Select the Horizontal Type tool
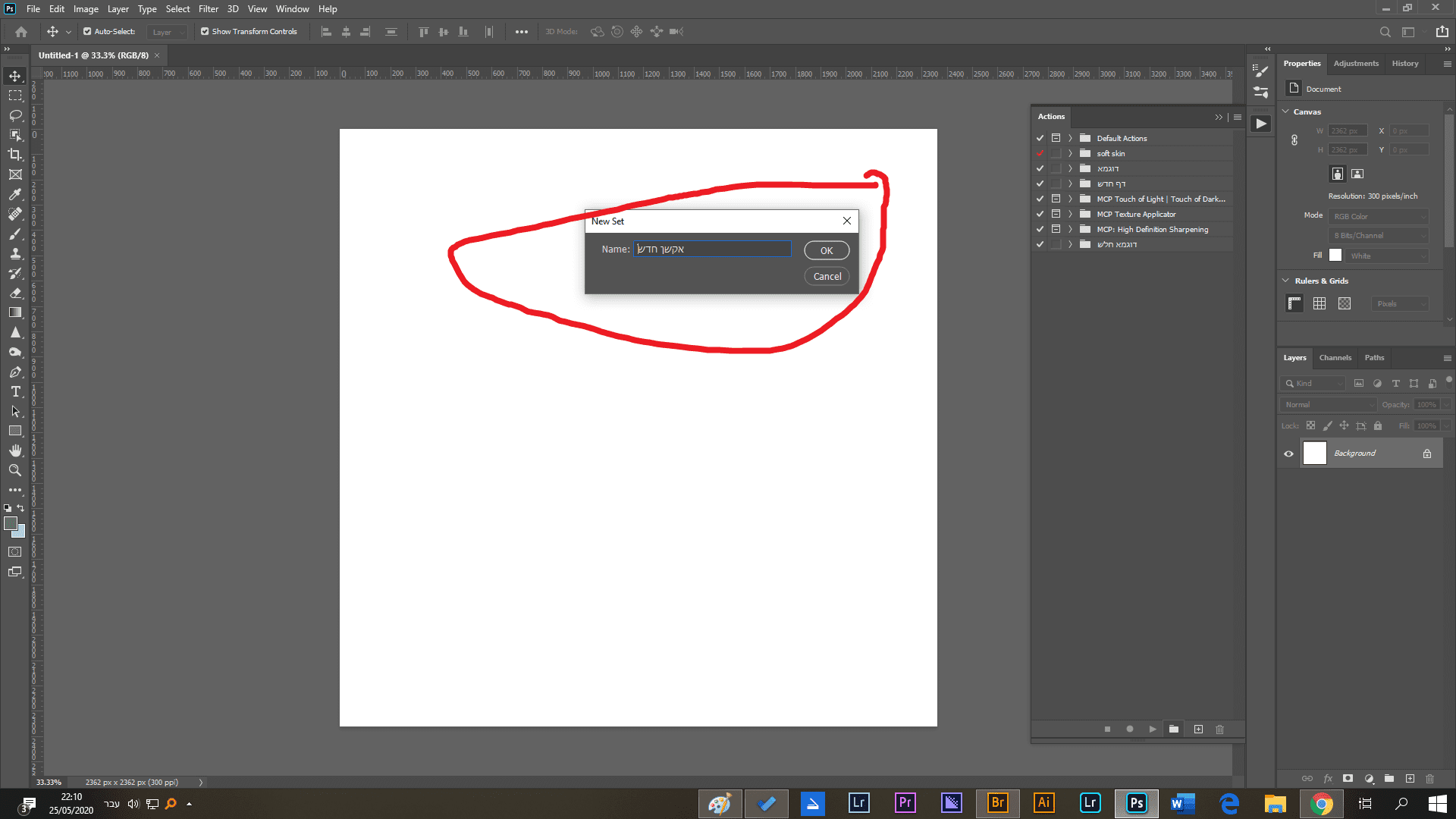This screenshot has width=1456, height=819. (x=15, y=391)
